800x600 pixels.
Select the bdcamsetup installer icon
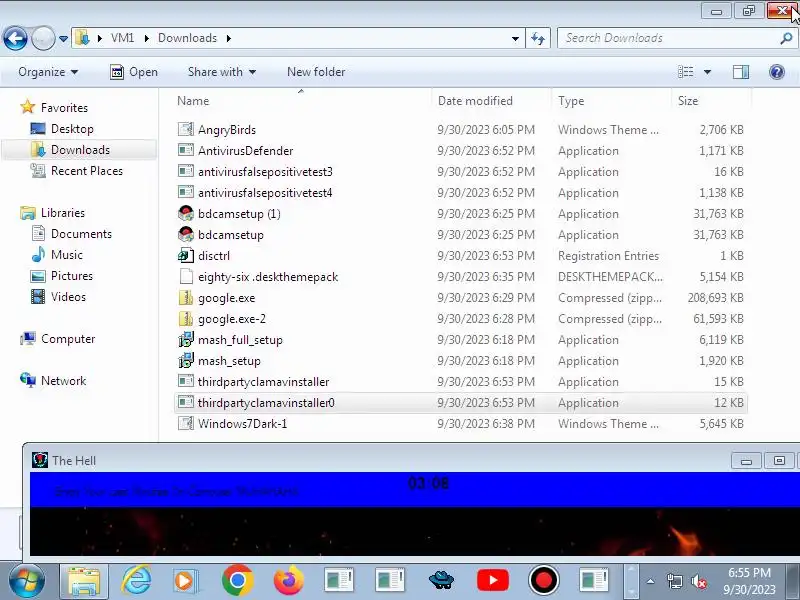tap(186, 234)
